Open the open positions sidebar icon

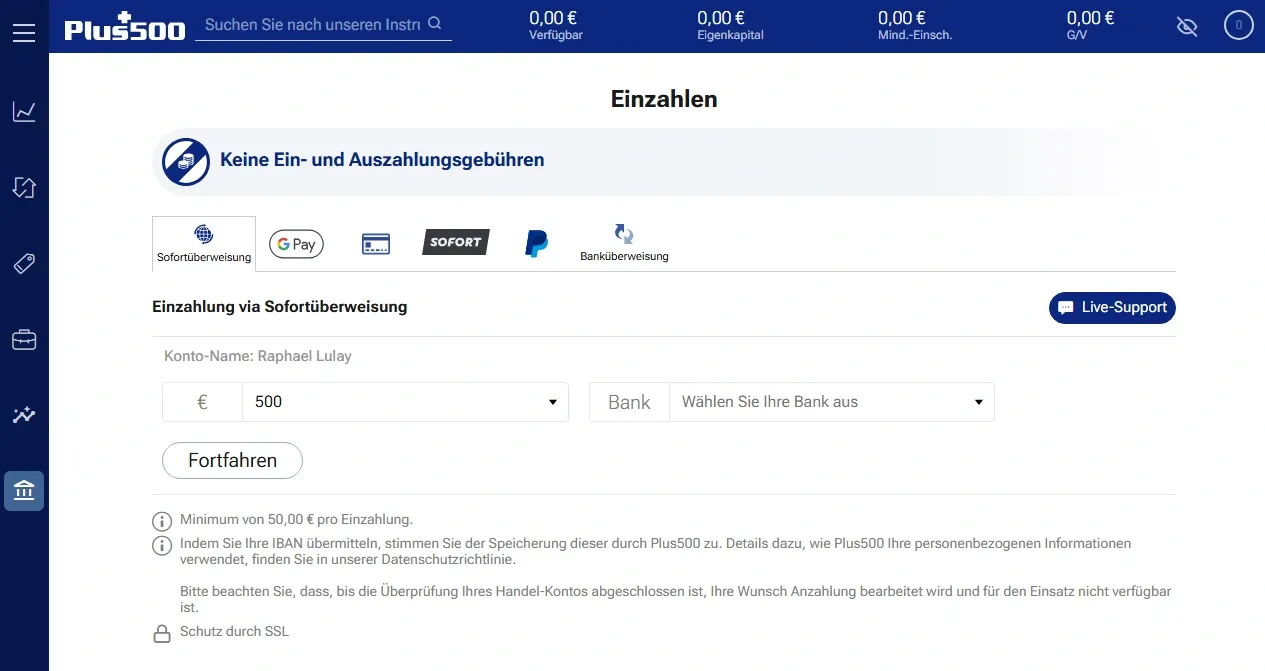click(x=24, y=187)
